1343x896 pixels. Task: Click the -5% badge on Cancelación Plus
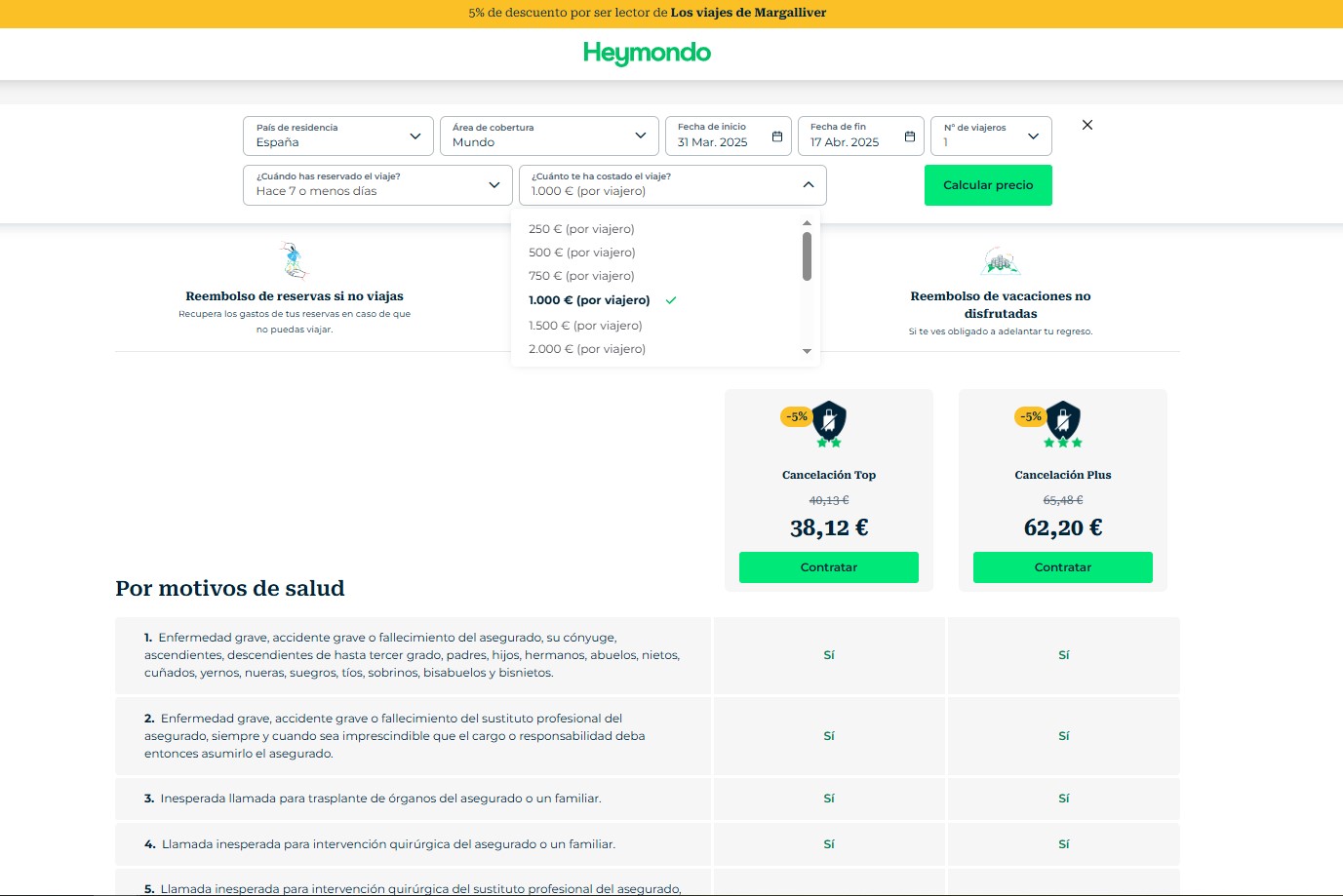click(1031, 417)
